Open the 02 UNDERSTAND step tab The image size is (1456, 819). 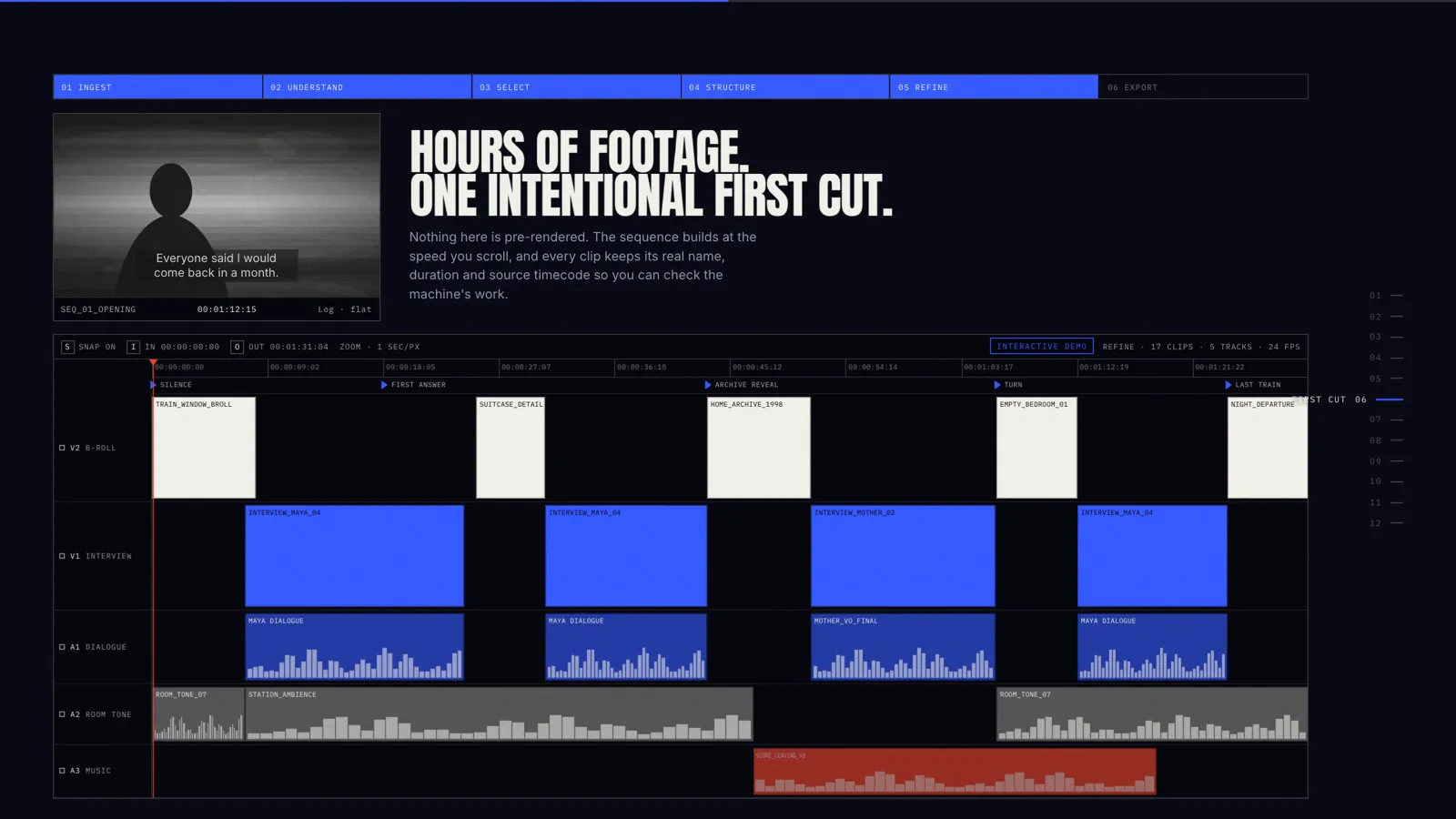(x=367, y=87)
